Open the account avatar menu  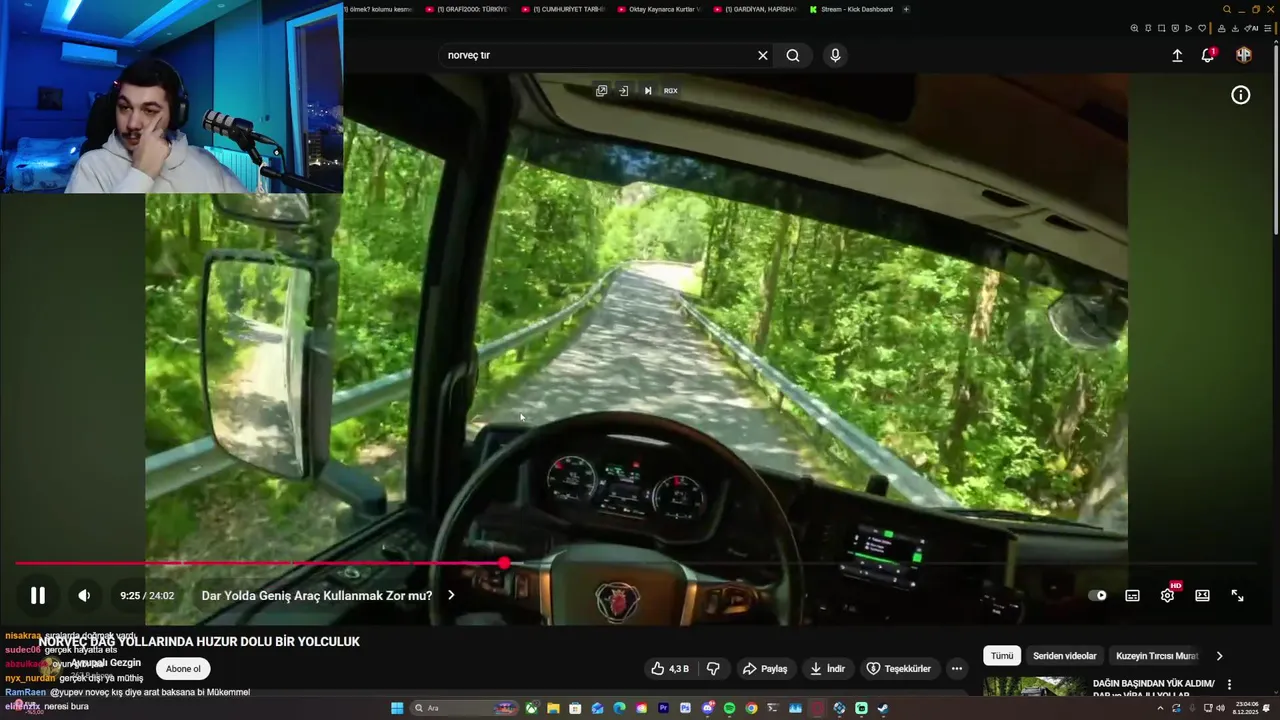pos(1243,55)
